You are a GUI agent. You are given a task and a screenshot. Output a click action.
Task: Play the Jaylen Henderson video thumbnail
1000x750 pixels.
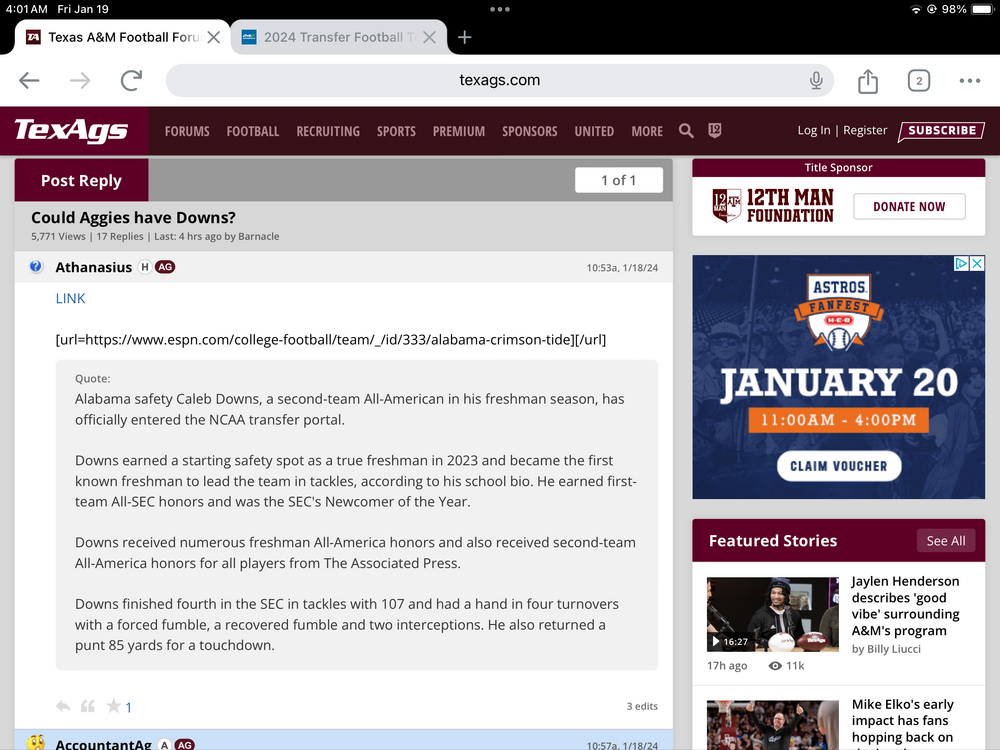(772, 614)
